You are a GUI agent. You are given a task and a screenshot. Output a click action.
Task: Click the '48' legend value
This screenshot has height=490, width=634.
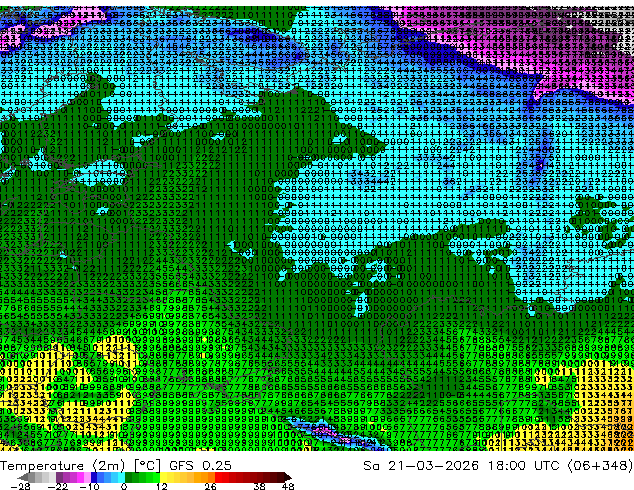coord(288,486)
